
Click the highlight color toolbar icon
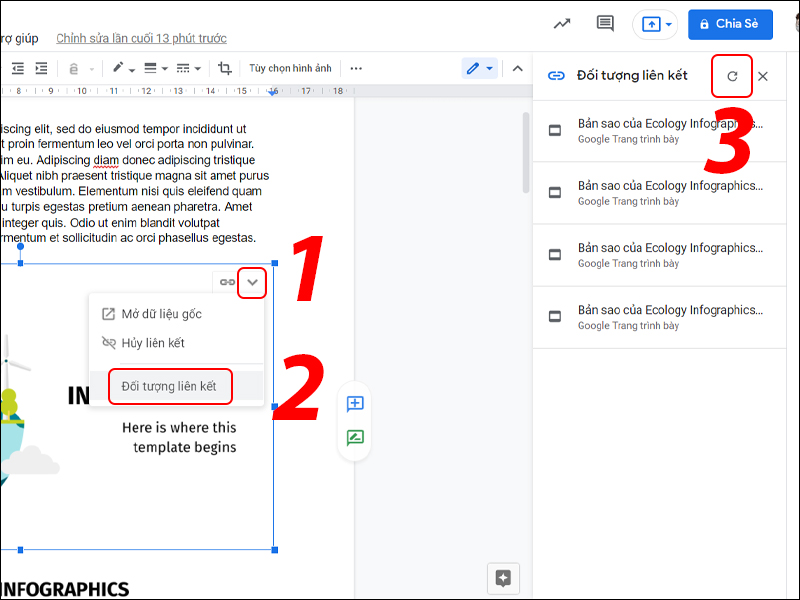pyautogui.click(x=73, y=68)
